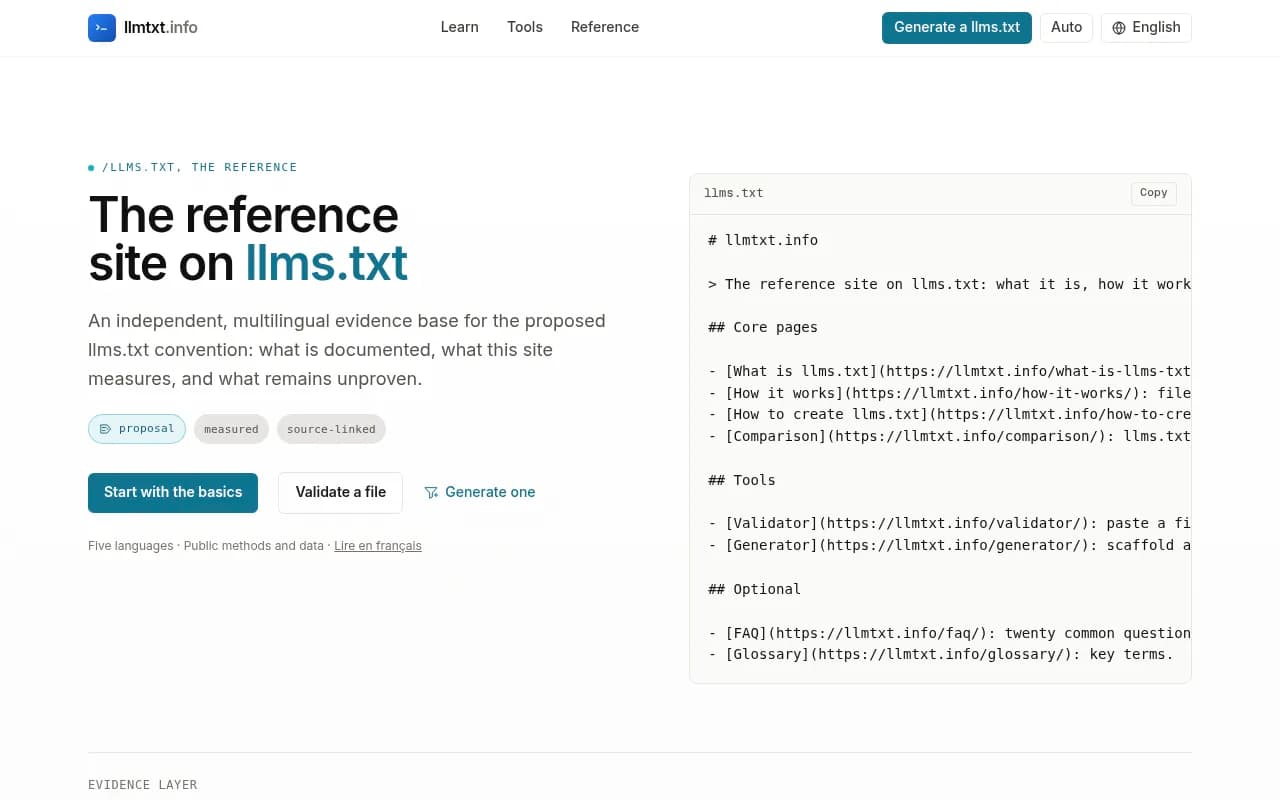Click the '## Core pages' code line
Image resolution: width=1280 pixels, height=800 pixels.
(x=763, y=327)
